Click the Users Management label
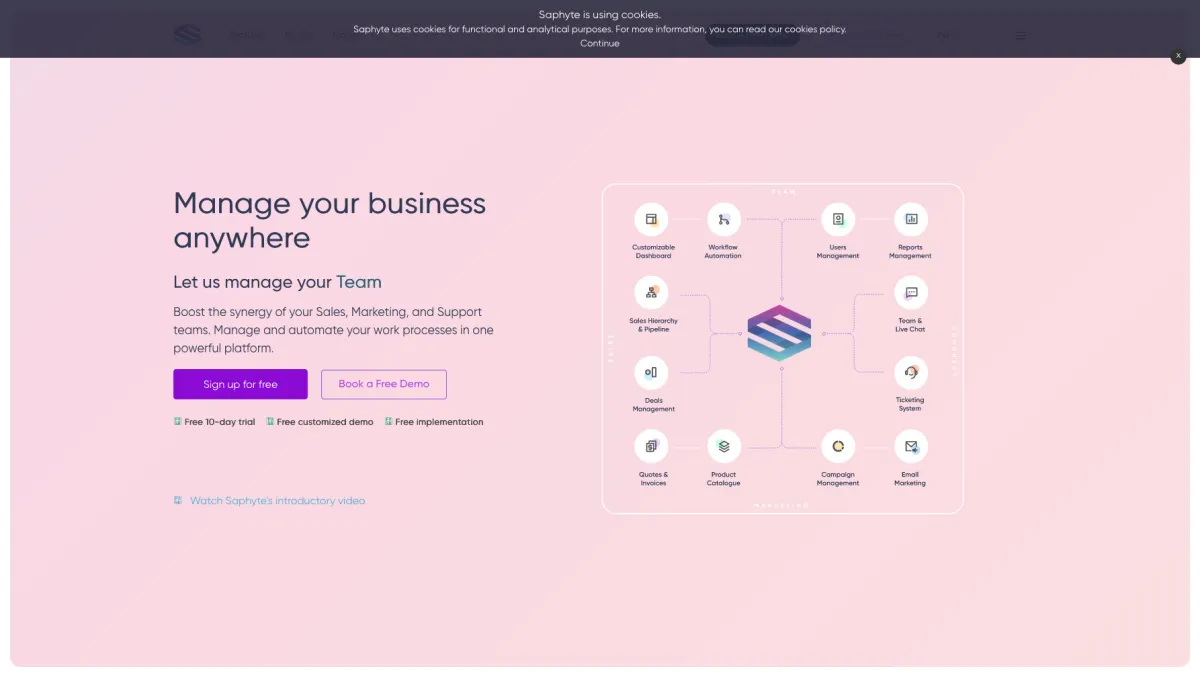 tap(838, 251)
